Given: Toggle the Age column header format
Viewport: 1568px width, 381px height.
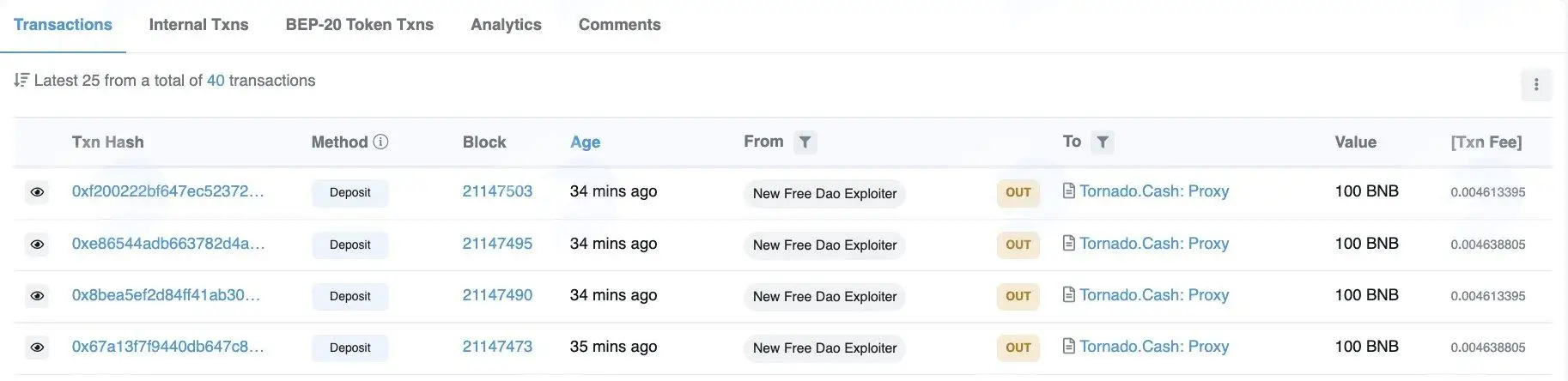Looking at the screenshot, I should tap(585, 142).
